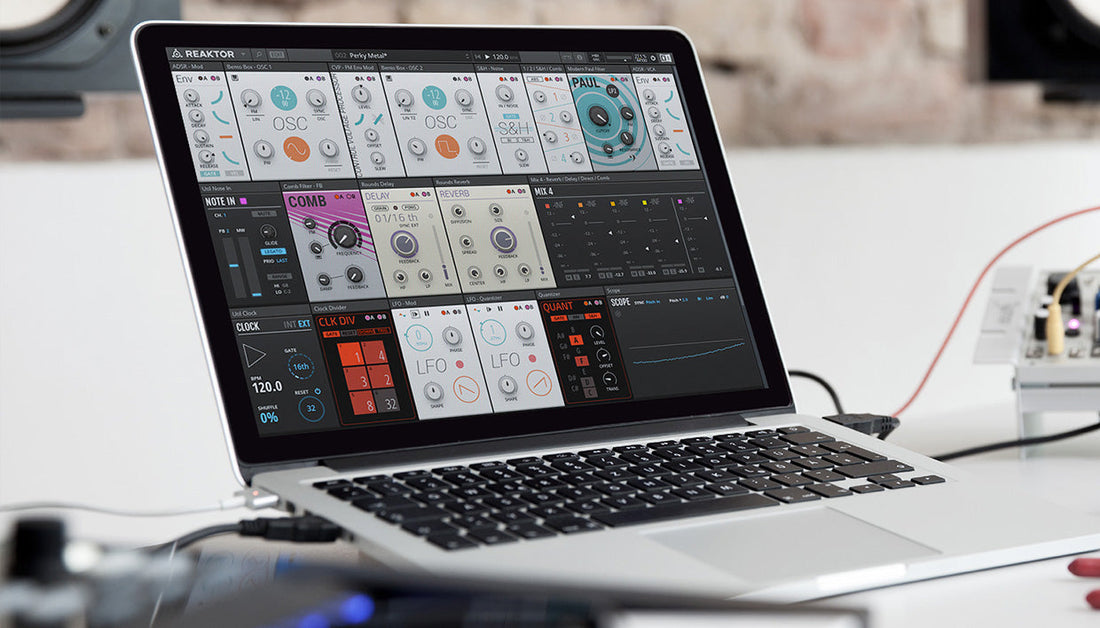Switch CLOCK source to EXT

(x=304, y=324)
